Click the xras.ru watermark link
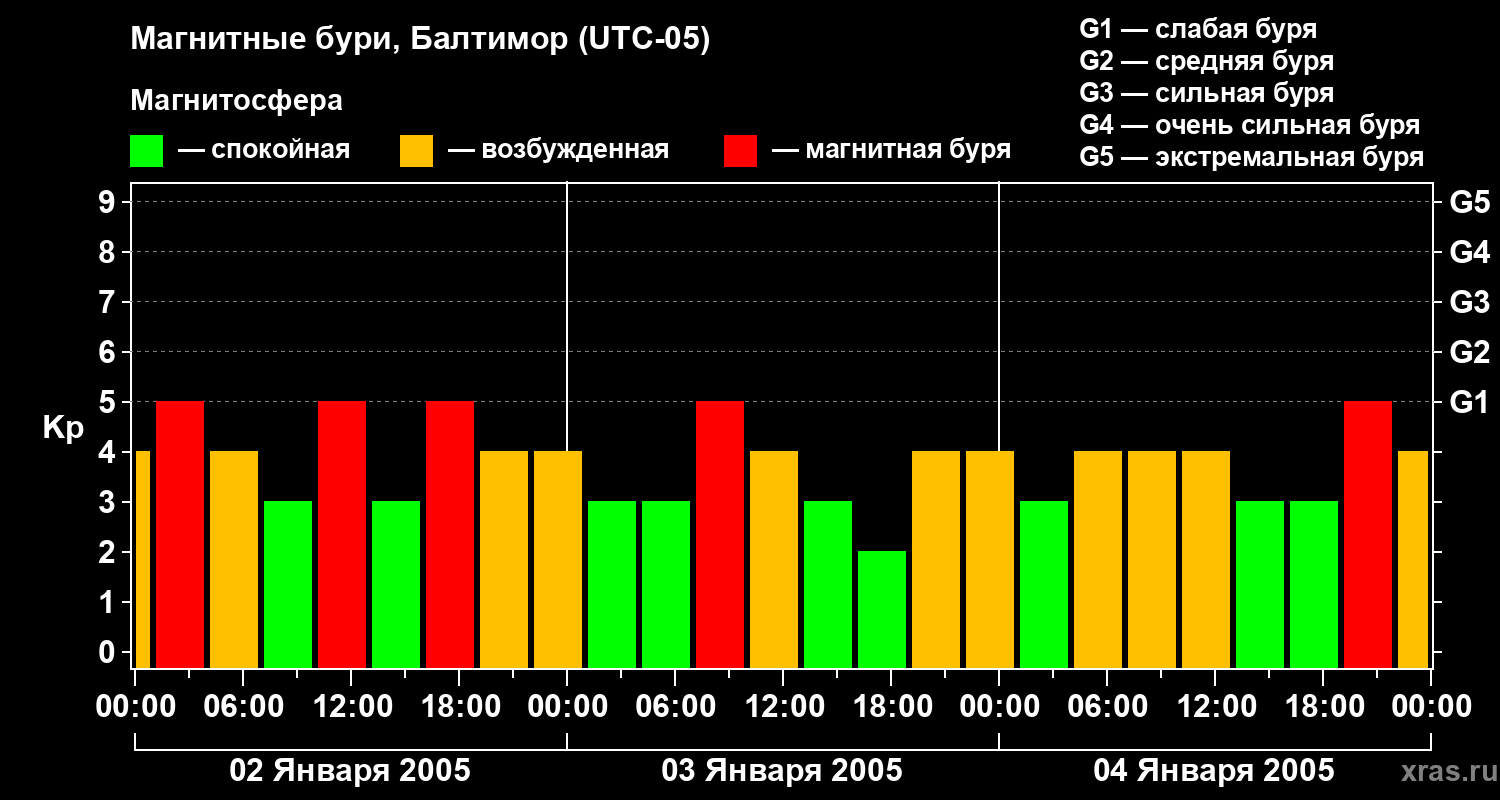 [1444, 771]
